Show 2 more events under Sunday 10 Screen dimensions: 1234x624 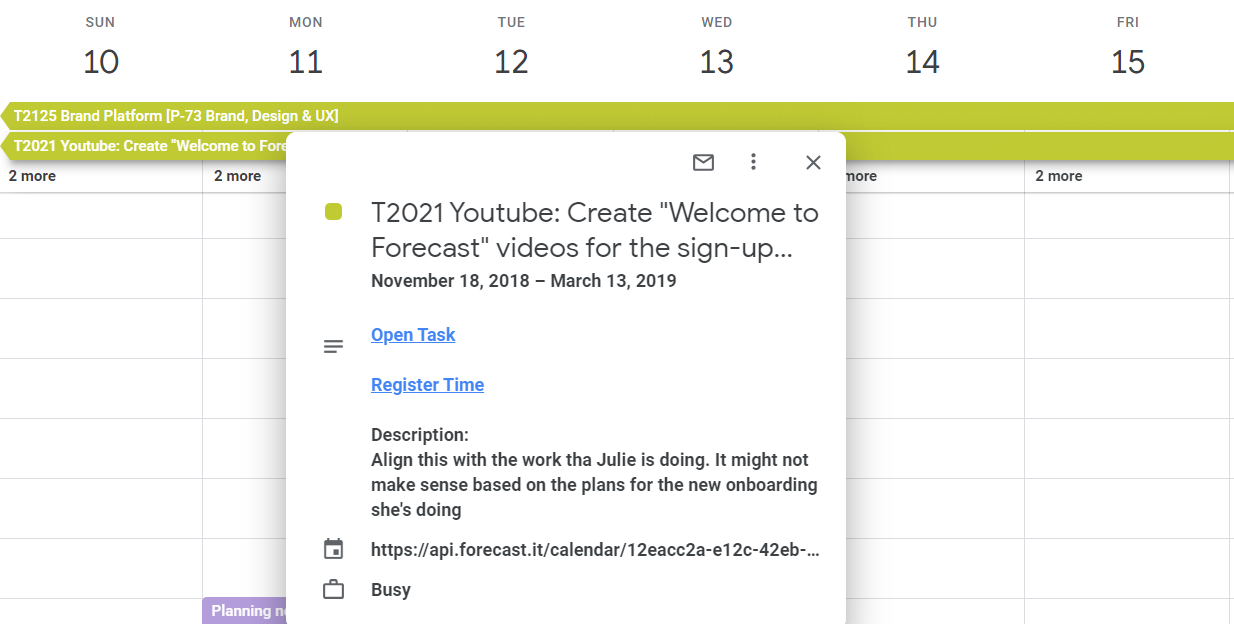[x=32, y=176]
